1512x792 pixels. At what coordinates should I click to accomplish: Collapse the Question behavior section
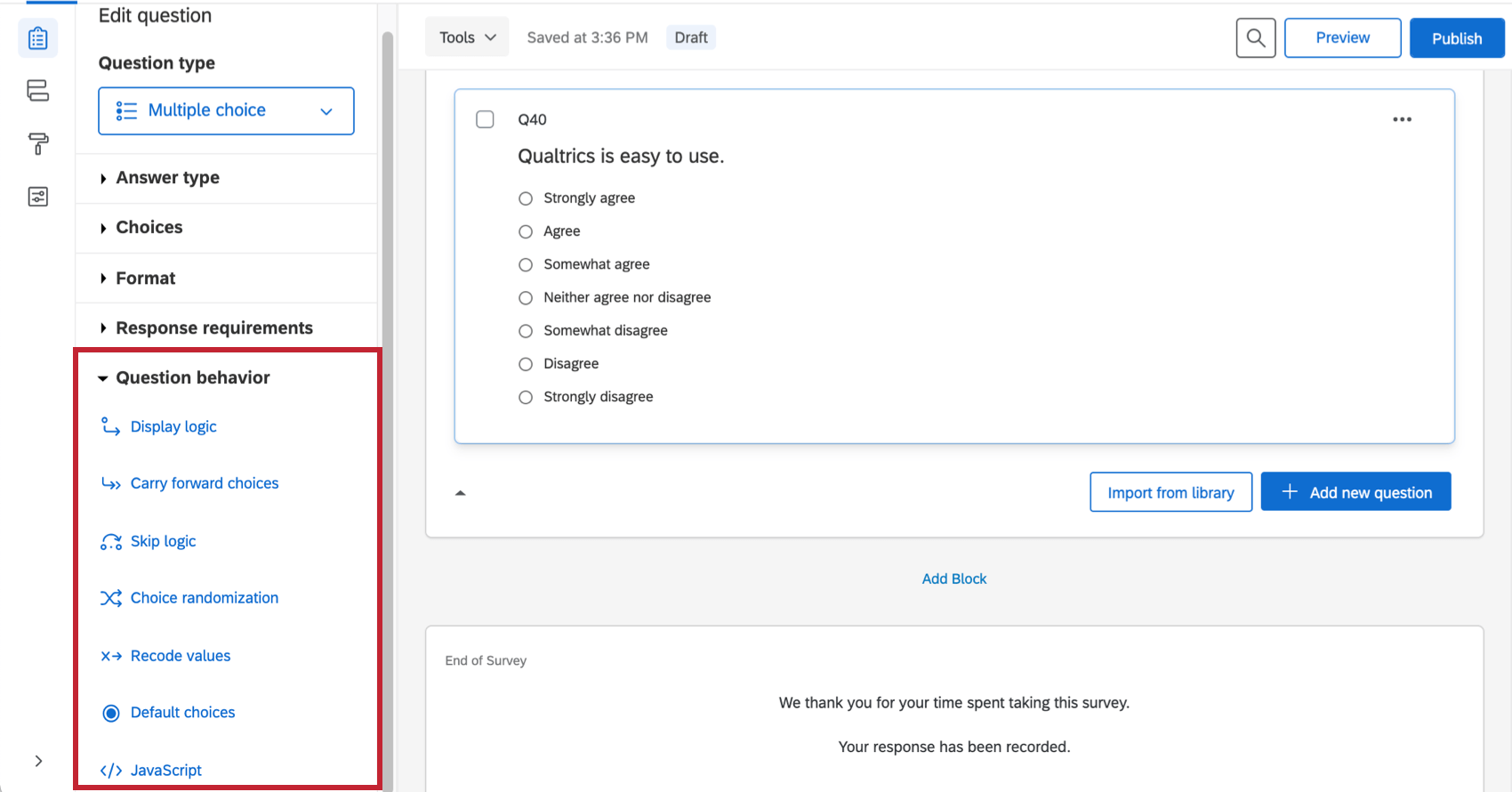(184, 377)
